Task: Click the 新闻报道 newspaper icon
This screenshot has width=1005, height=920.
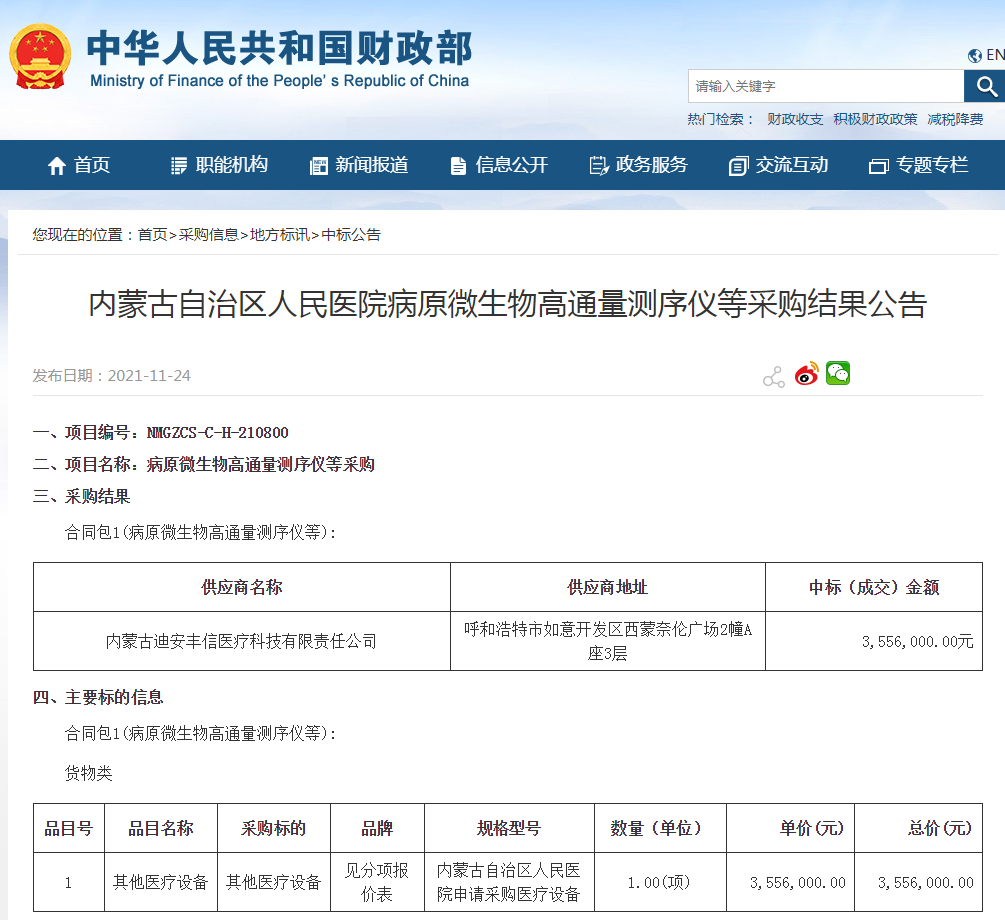Action: (319, 164)
